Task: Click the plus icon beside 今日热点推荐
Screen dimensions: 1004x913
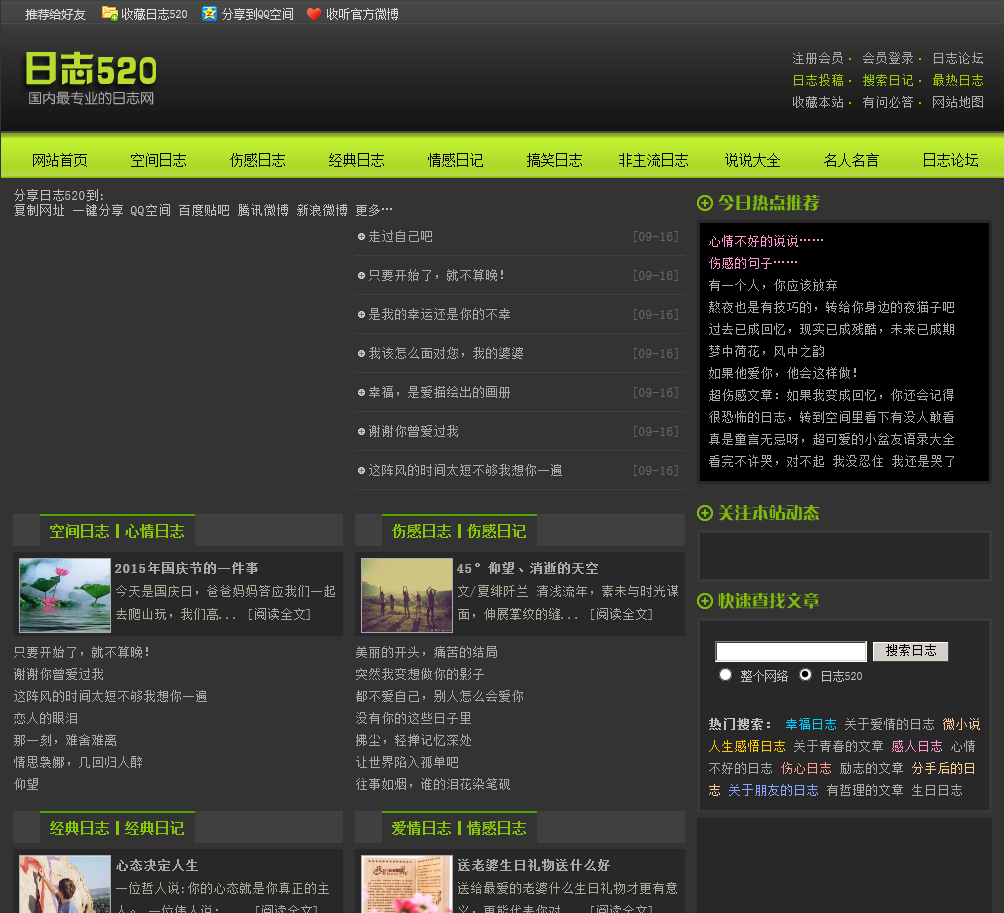Action: [x=704, y=203]
